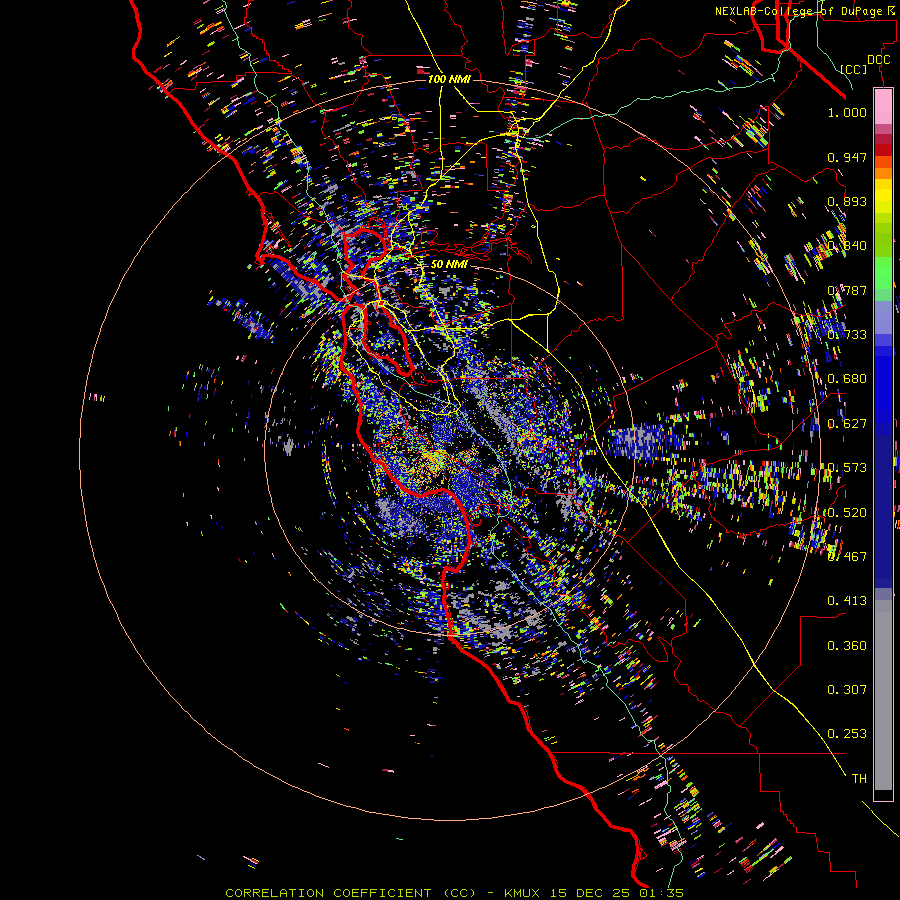Click the 50 NMI range ring label
This screenshot has width=900, height=900.
click(x=449, y=264)
